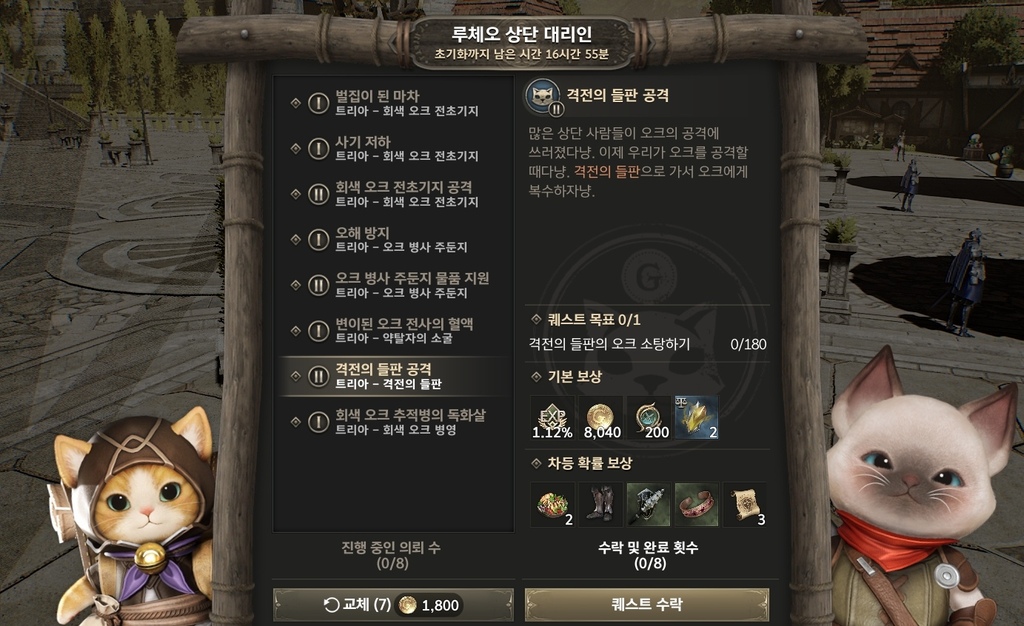Click the salad food reward icon
Image resolution: width=1024 pixels, height=626 pixels.
[x=552, y=505]
